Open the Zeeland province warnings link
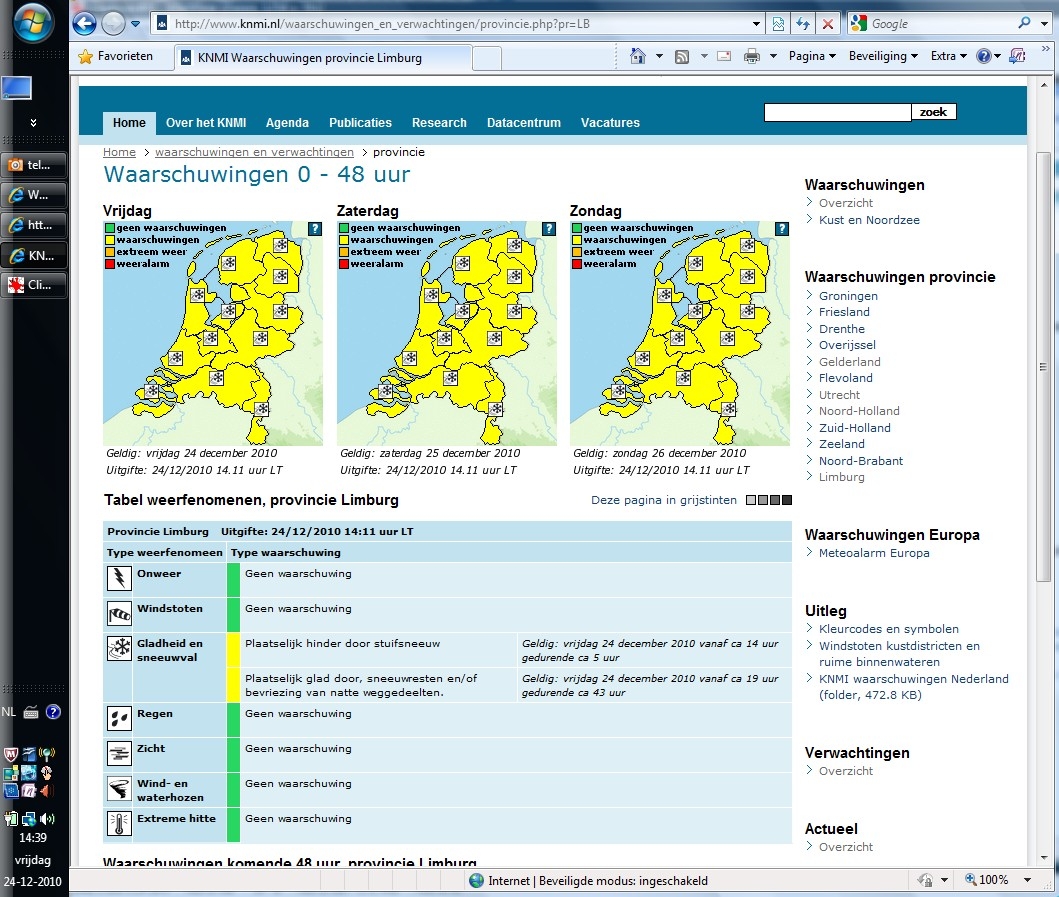 pos(842,444)
